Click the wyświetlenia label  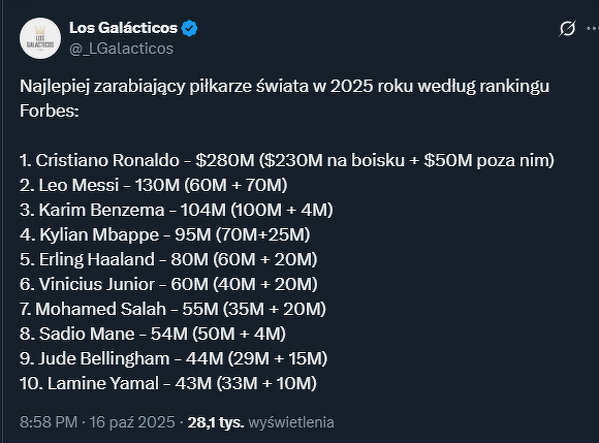point(291,422)
